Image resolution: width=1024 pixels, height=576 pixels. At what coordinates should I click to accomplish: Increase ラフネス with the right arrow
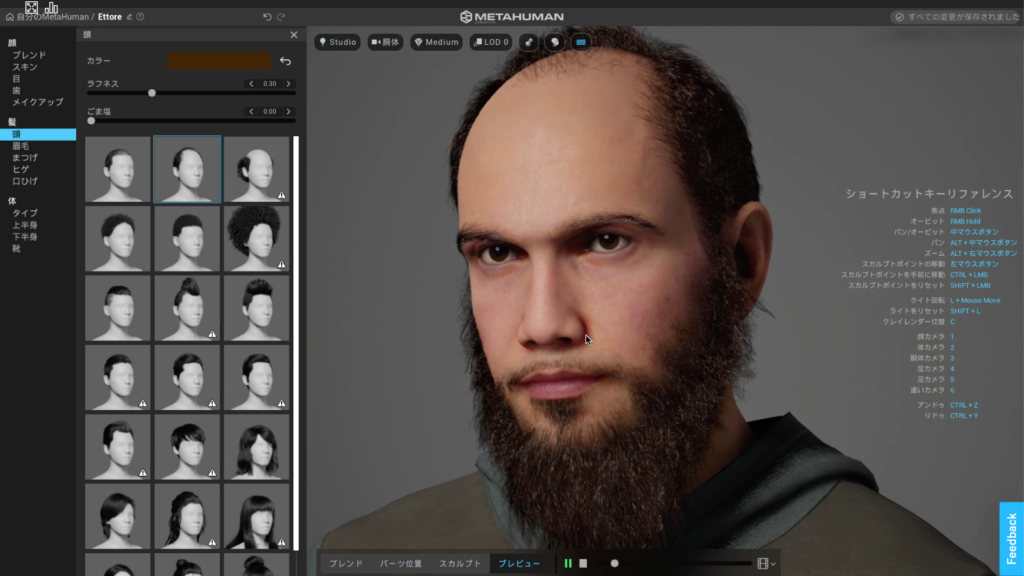click(x=289, y=84)
